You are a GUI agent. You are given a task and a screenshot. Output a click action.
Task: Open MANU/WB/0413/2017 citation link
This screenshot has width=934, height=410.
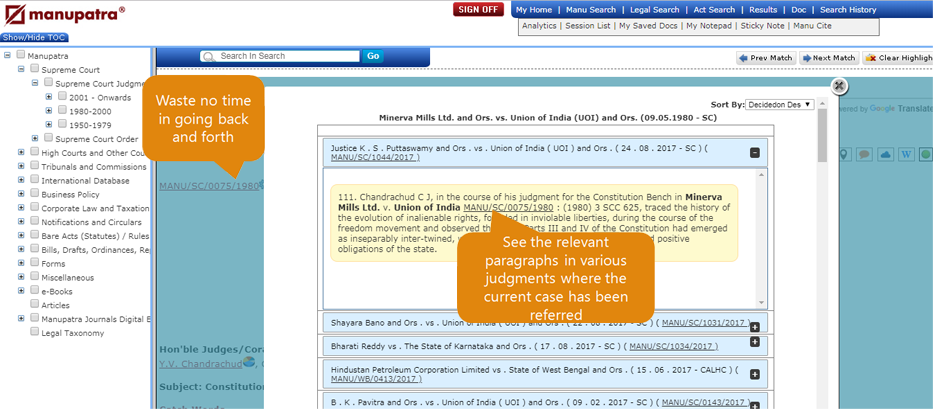pyautogui.click(x=376, y=378)
